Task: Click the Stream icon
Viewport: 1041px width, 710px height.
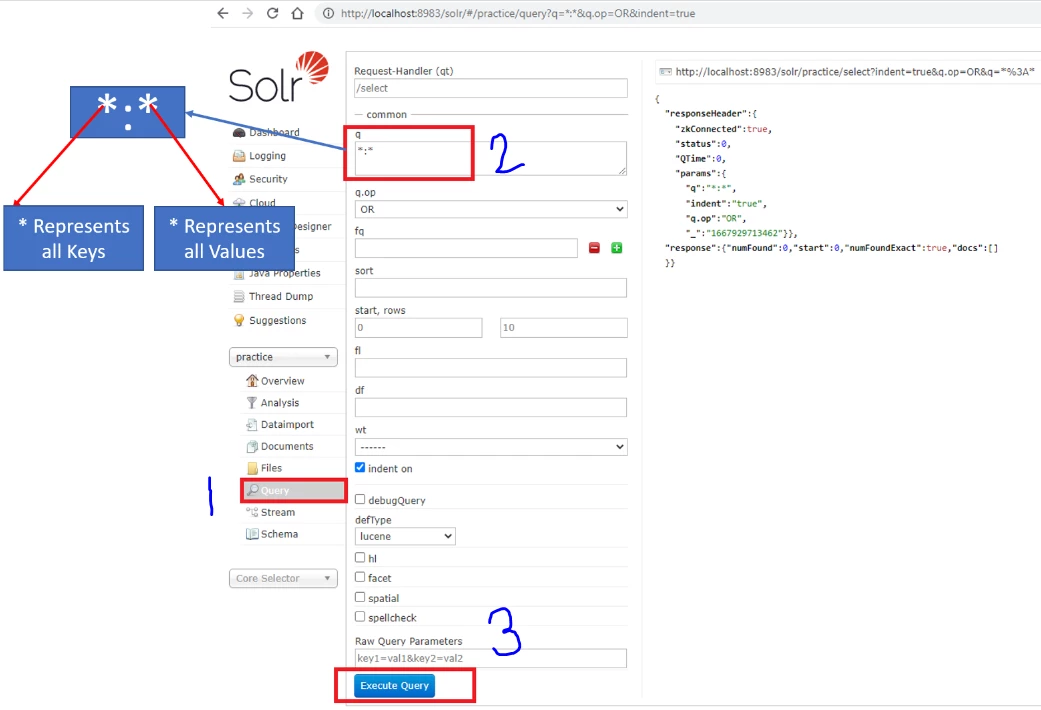Action: pos(252,512)
